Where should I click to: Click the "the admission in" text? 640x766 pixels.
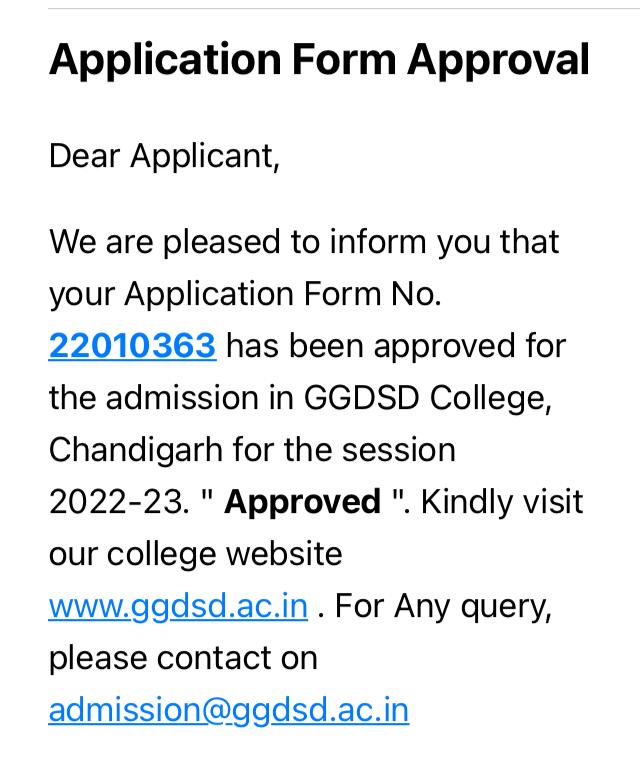click(171, 398)
